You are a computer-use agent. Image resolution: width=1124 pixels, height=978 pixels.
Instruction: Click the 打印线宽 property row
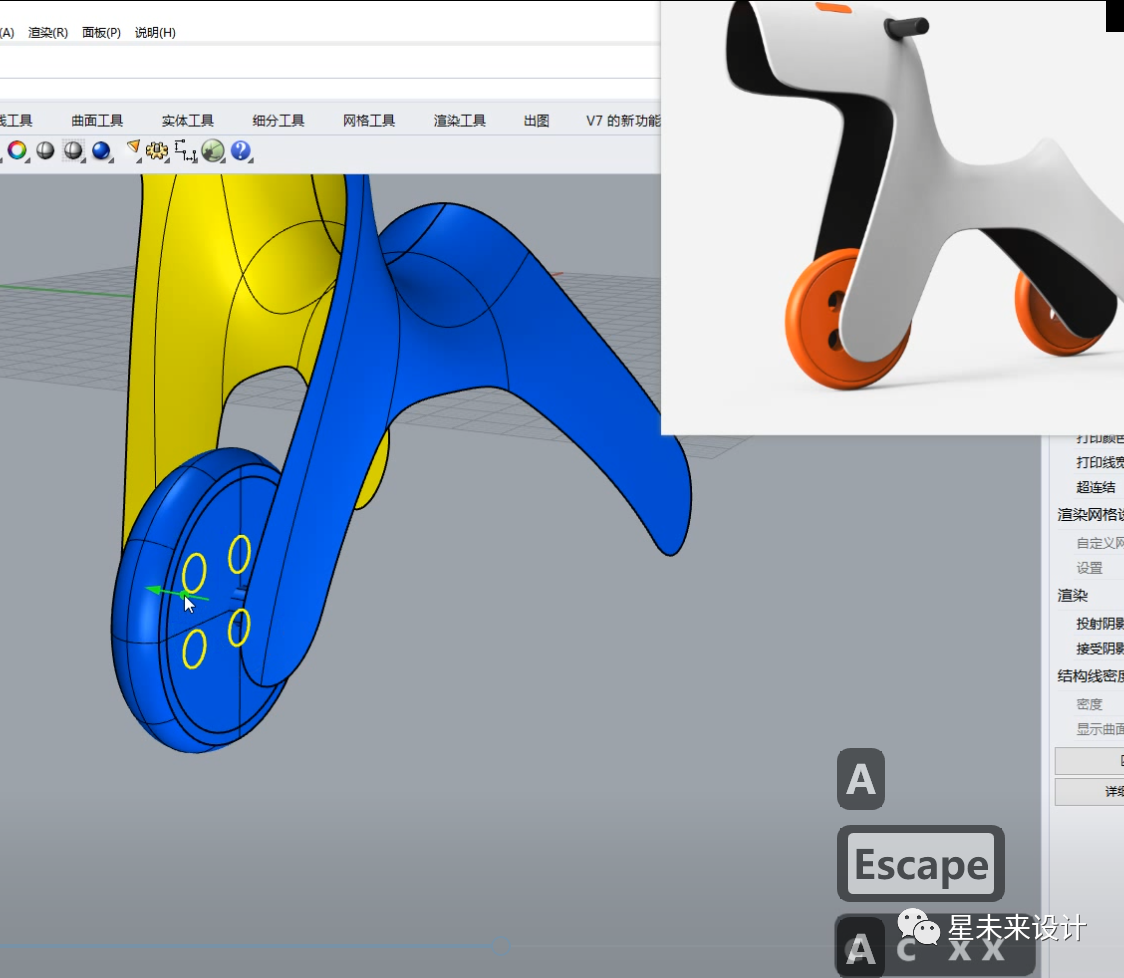(x=1100, y=462)
